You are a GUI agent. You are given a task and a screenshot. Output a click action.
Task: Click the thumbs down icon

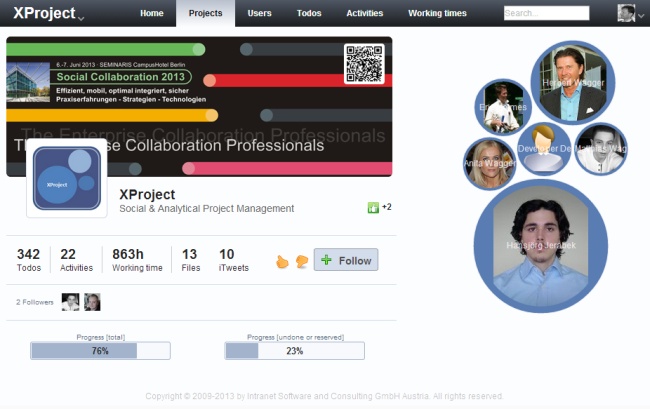pyautogui.click(x=302, y=261)
